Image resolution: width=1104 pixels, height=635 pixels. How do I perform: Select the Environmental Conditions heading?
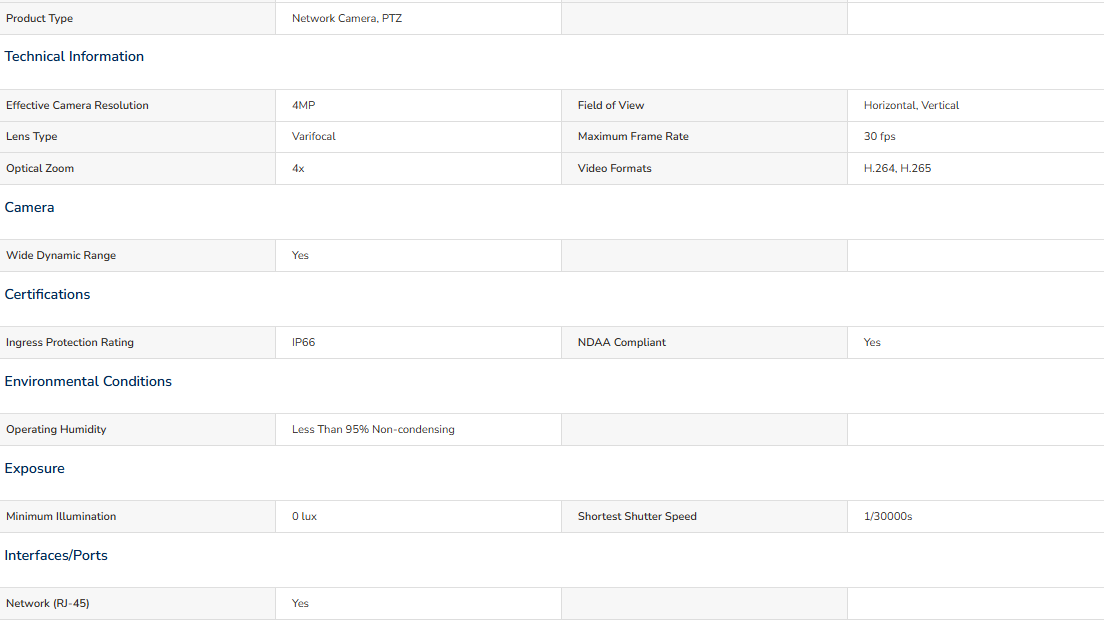point(88,381)
